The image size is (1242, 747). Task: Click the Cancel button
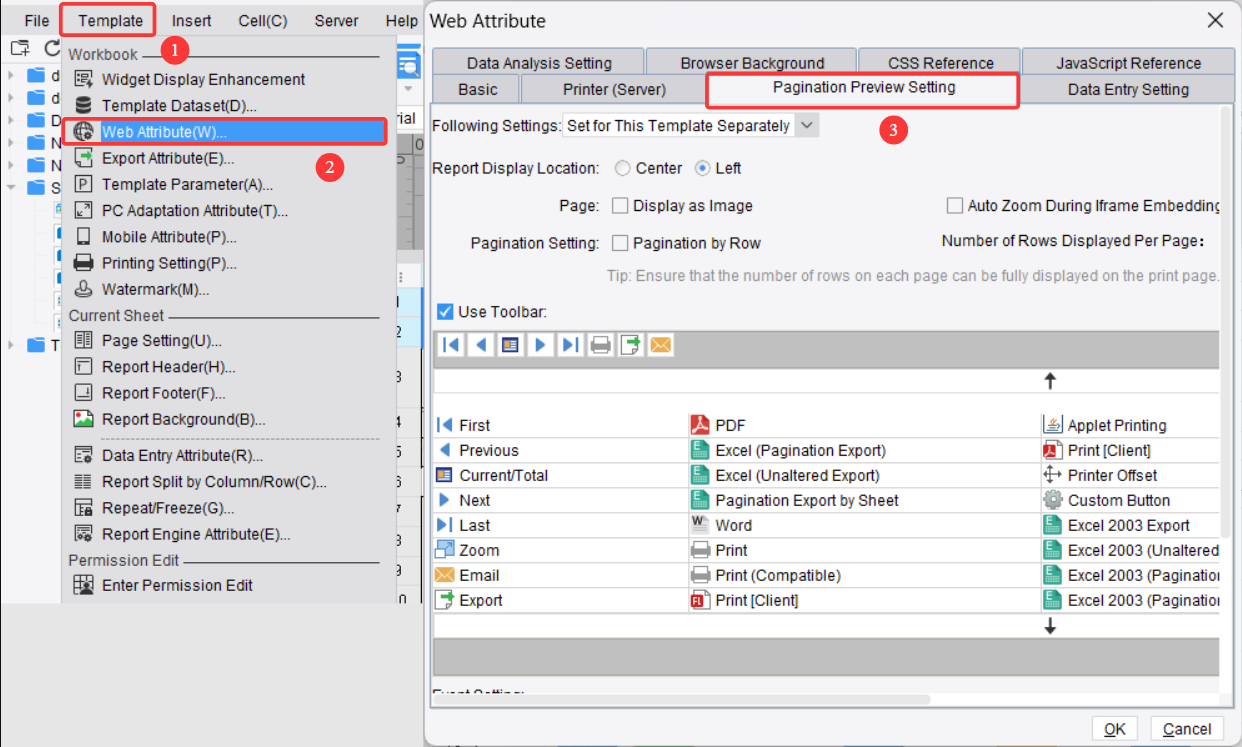[x=1187, y=729]
